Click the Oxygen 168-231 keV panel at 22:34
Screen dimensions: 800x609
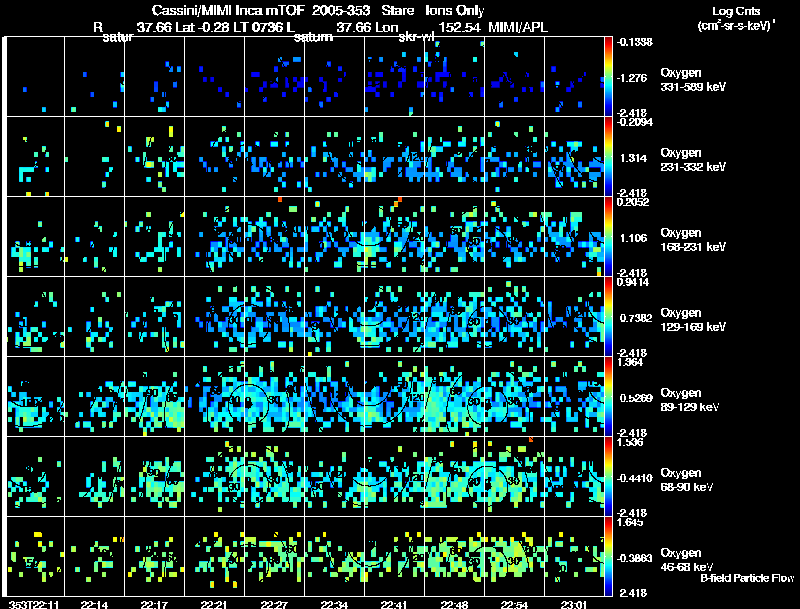(x=335, y=237)
